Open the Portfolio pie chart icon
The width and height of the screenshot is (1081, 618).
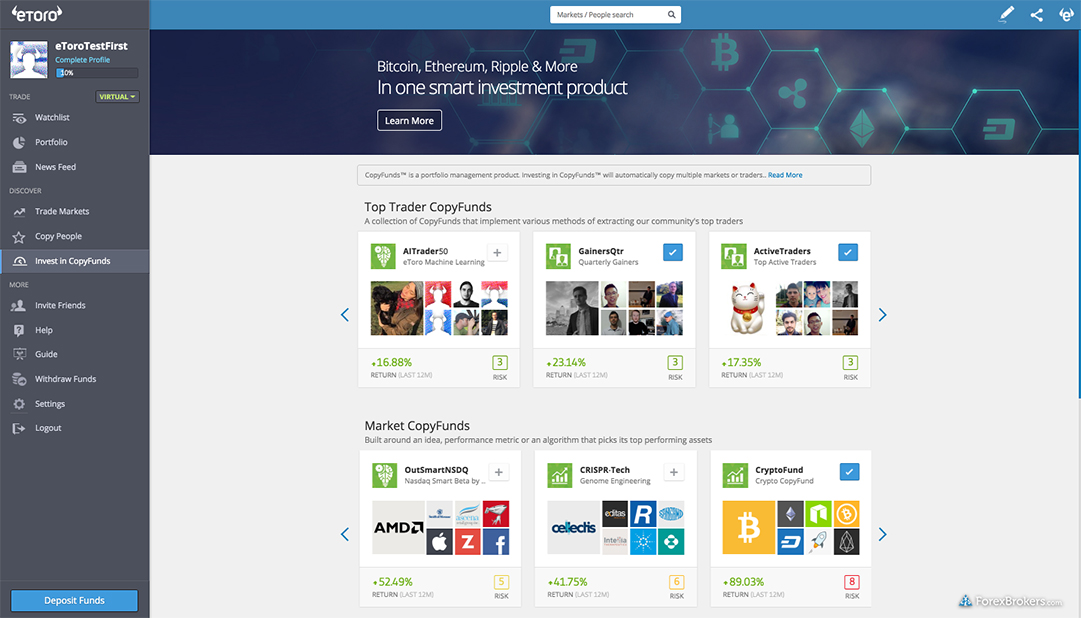coord(19,143)
